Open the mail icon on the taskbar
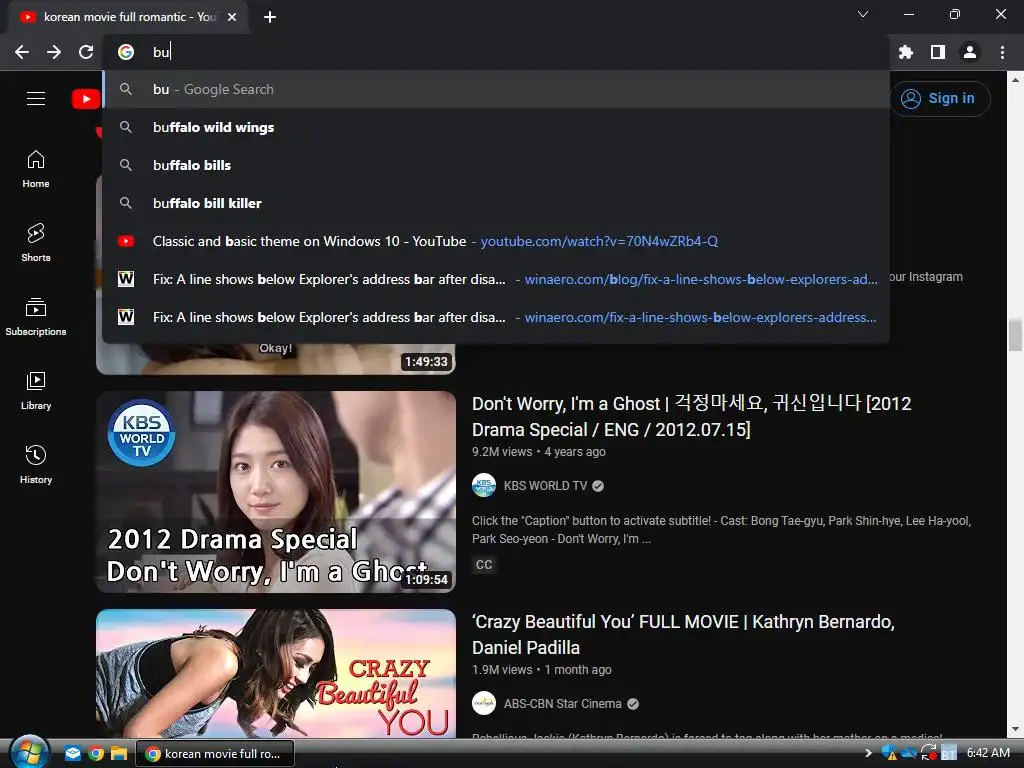 [72, 754]
